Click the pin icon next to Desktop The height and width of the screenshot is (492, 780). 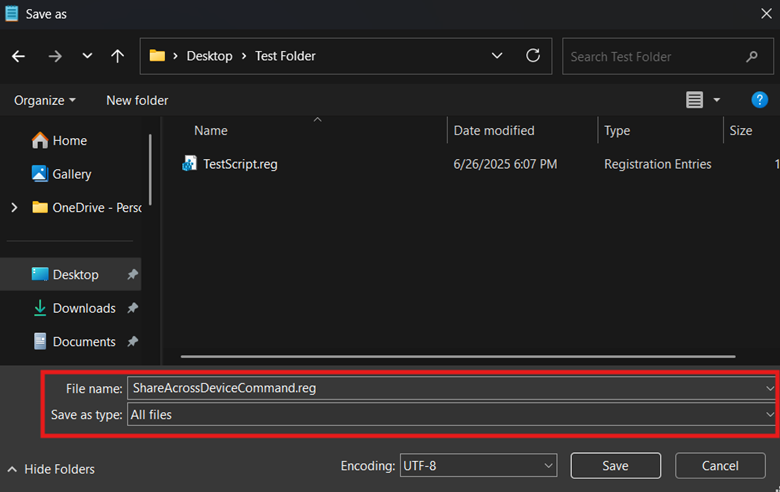(x=132, y=274)
